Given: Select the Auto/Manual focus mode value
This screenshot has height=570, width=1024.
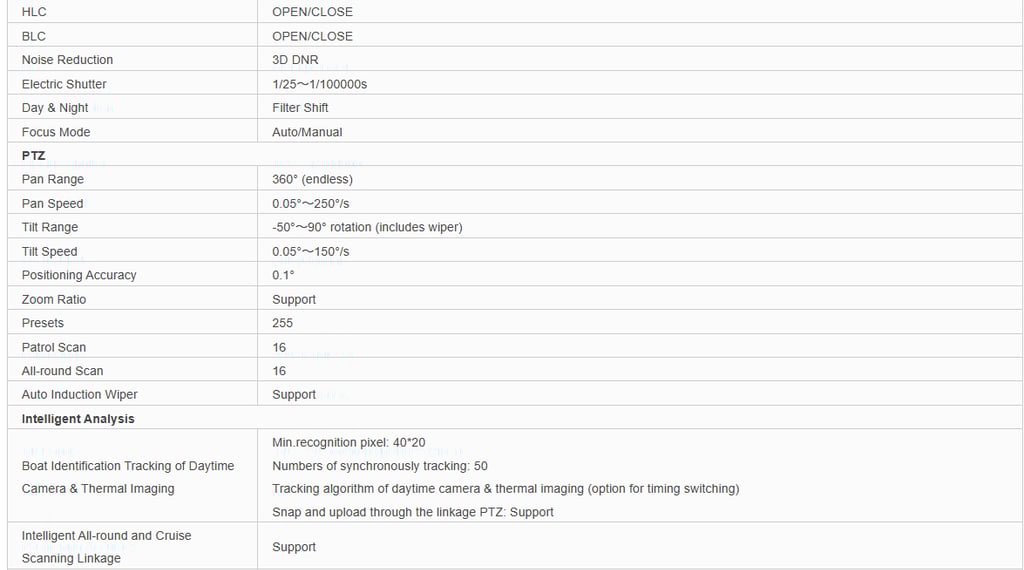Looking at the screenshot, I should (307, 132).
